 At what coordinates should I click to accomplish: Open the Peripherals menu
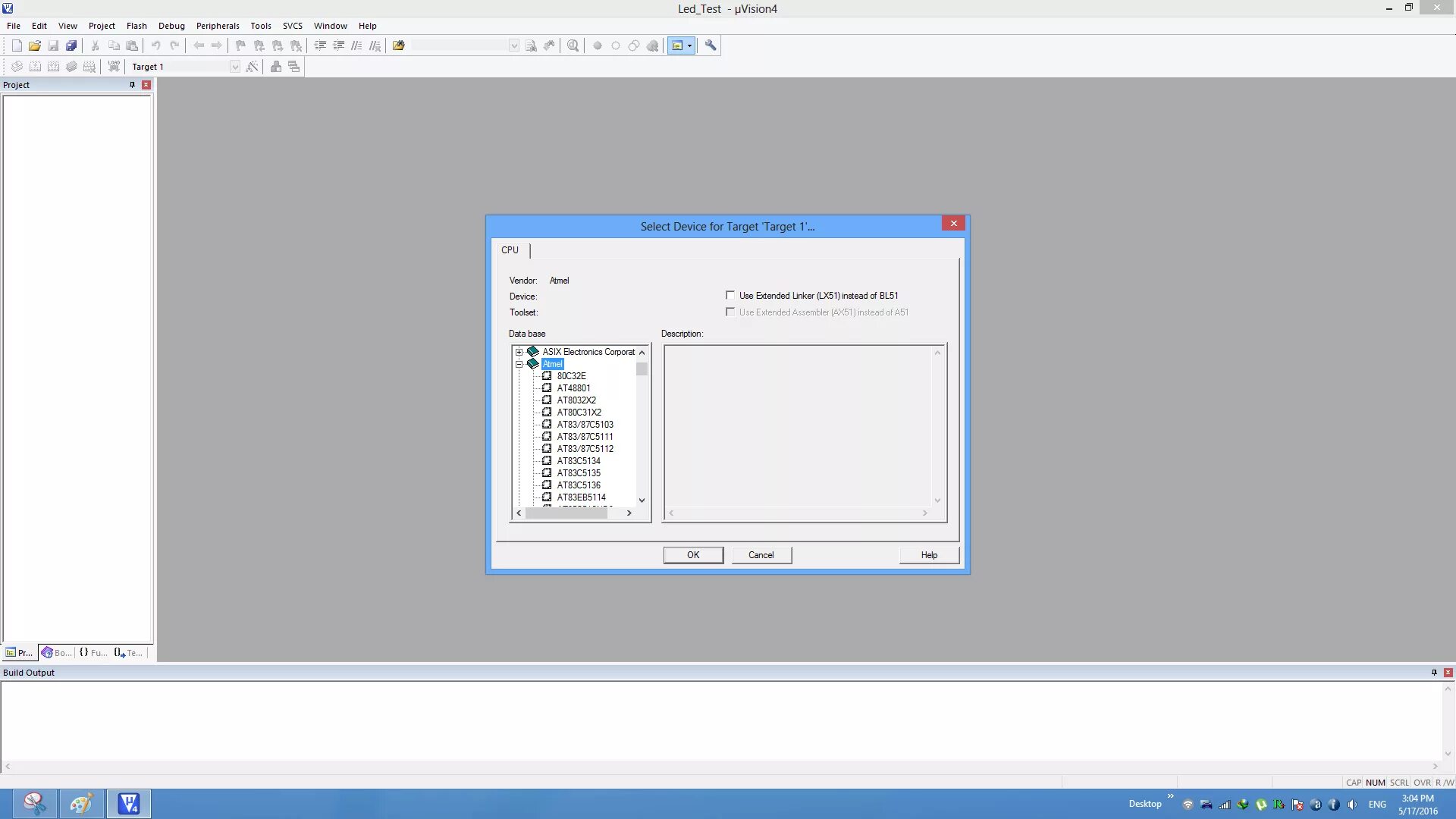coord(218,26)
